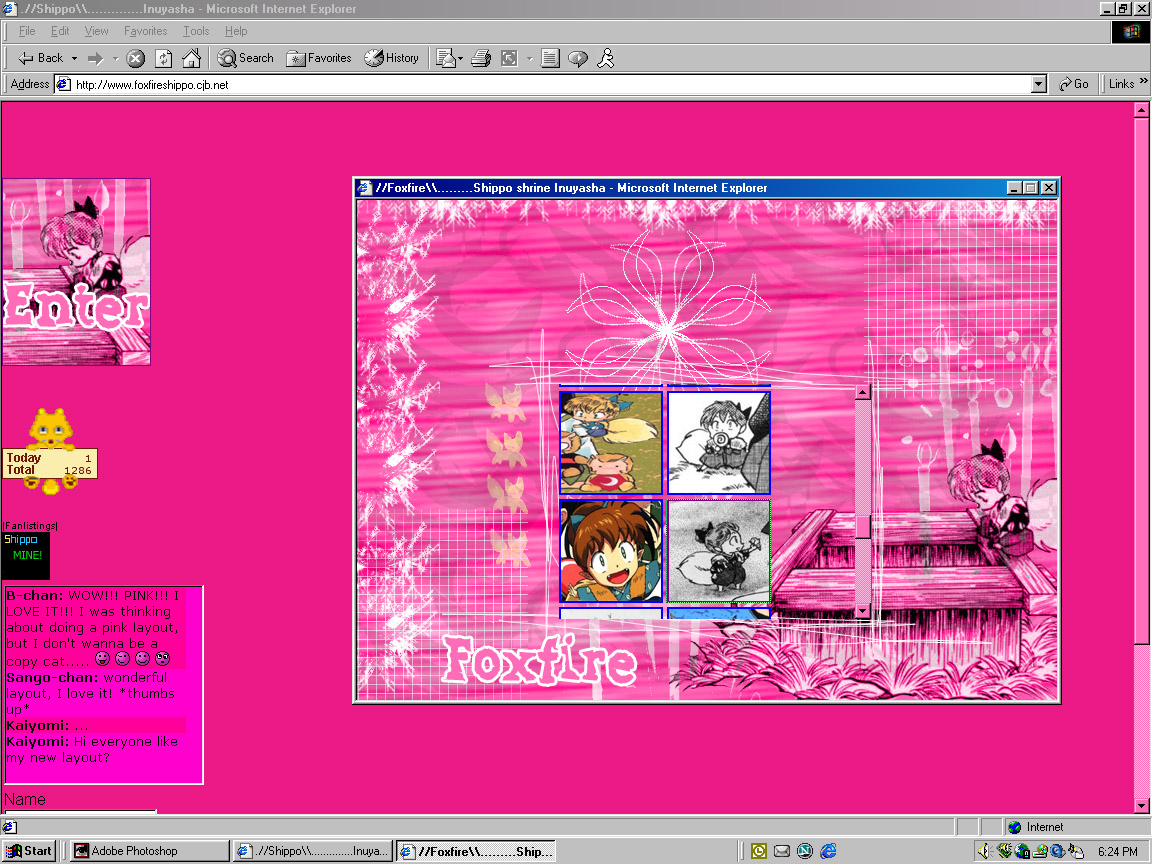Click the greyed fullscreen-style toolbar icon
Viewport: 1152px width, 864px height.
pos(509,58)
